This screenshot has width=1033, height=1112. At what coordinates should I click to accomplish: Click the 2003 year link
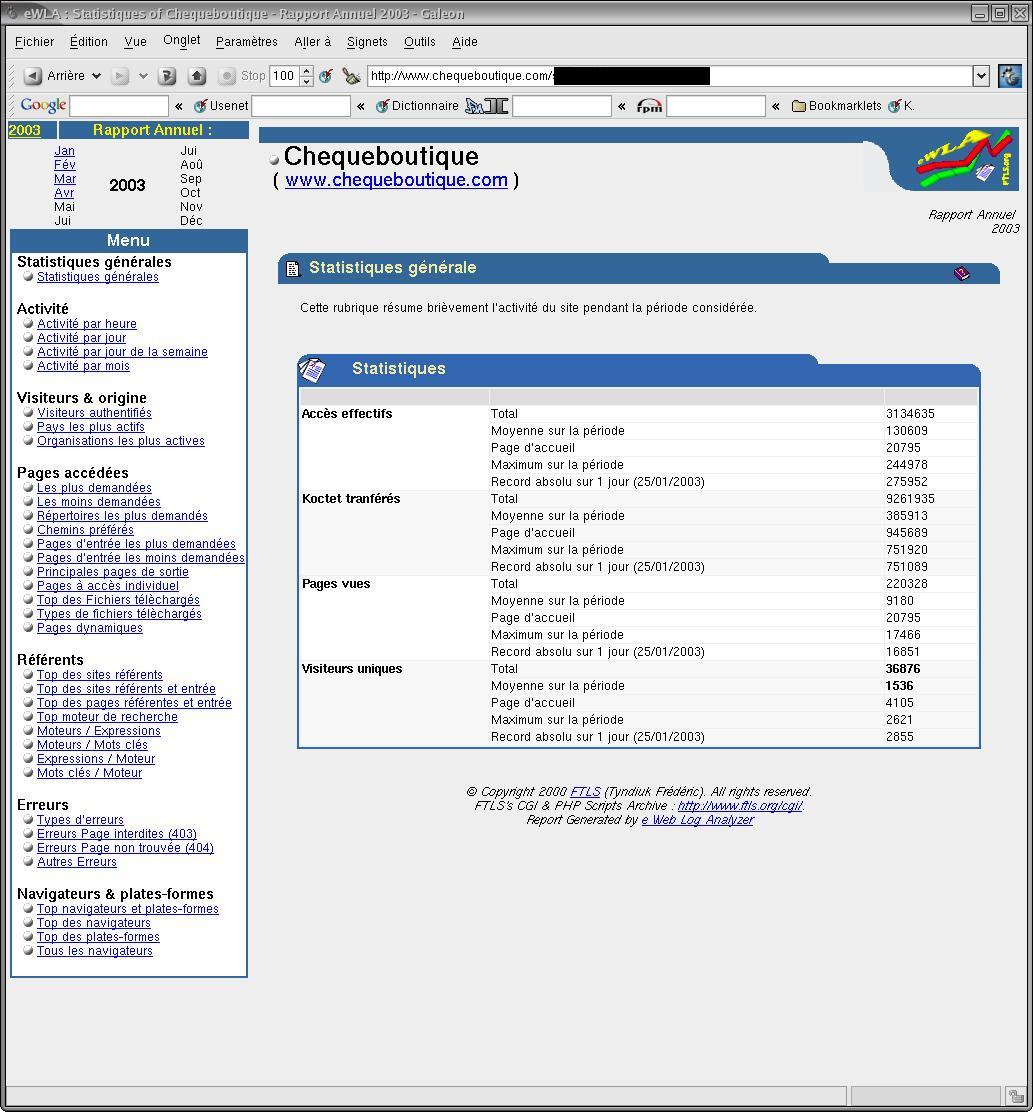[24, 130]
